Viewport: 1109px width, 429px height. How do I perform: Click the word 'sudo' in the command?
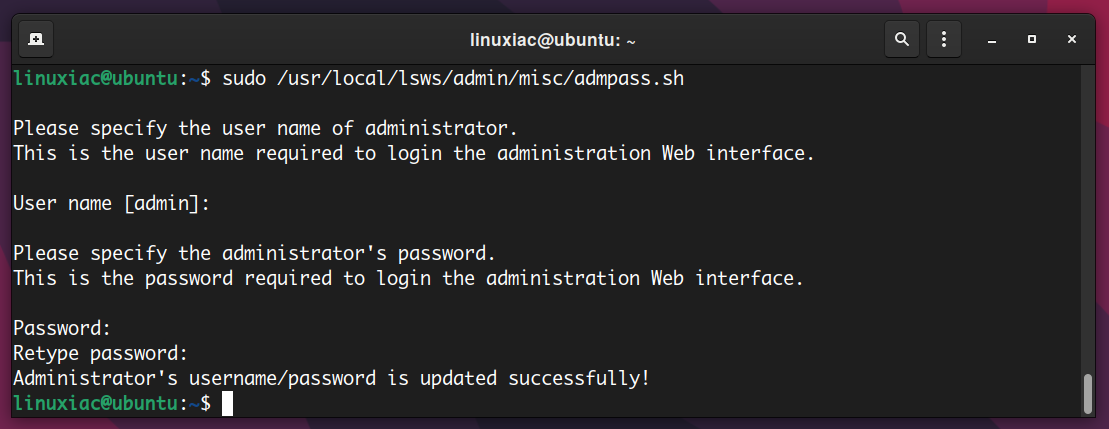(244, 78)
